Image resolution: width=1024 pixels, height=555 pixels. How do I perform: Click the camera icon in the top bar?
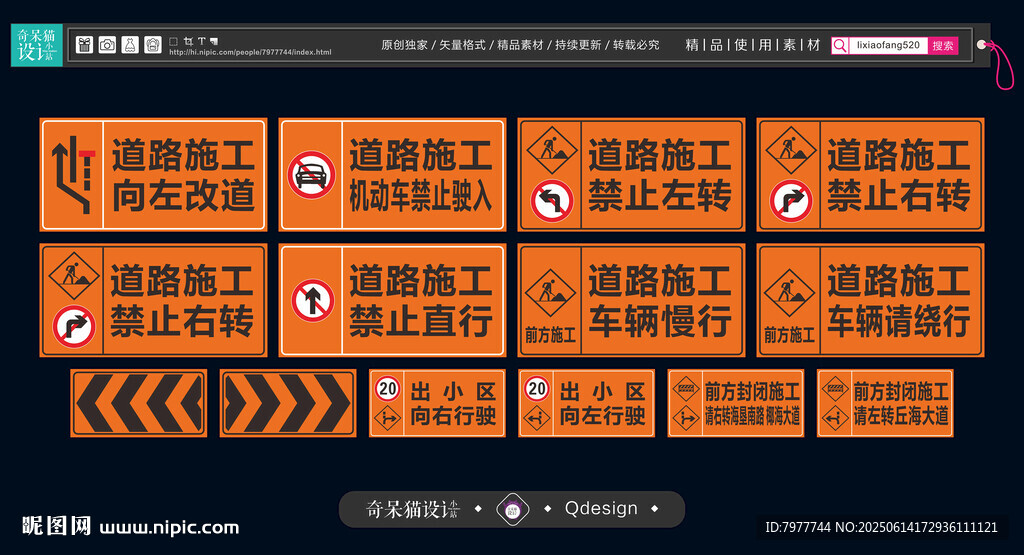pyautogui.click(x=107, y=44)
